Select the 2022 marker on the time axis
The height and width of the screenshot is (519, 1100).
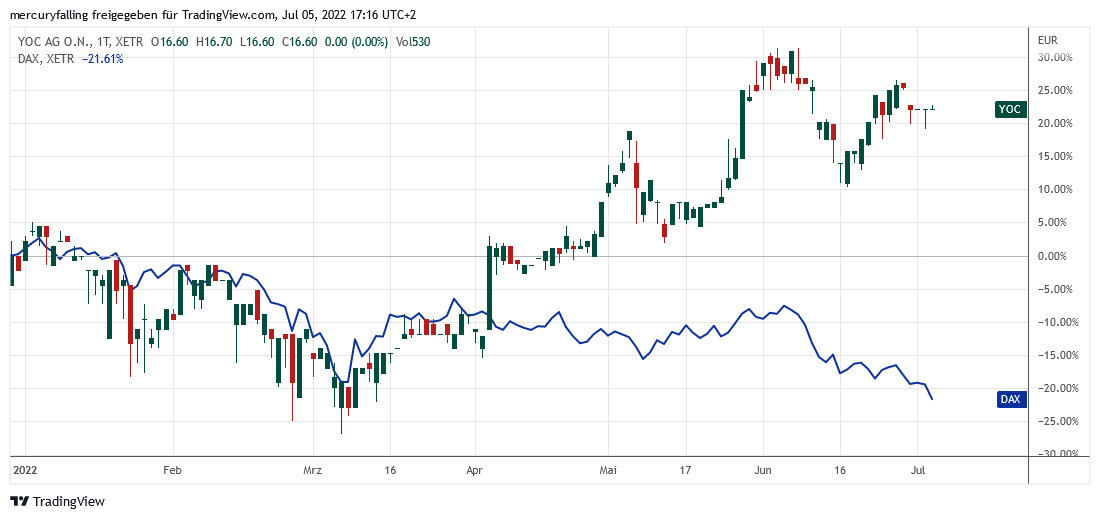(23, 468)
